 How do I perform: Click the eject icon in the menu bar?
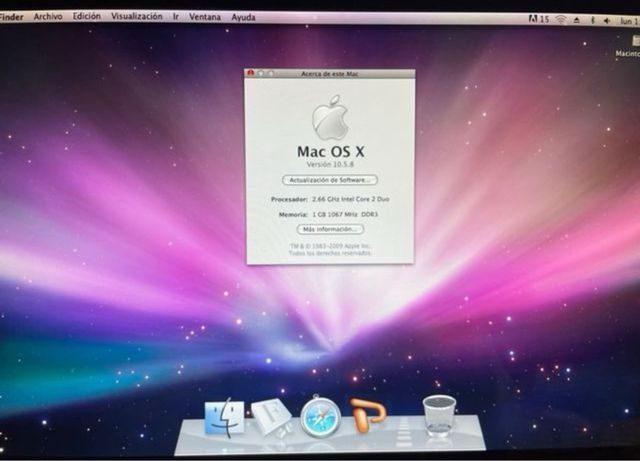coord(577,20)
